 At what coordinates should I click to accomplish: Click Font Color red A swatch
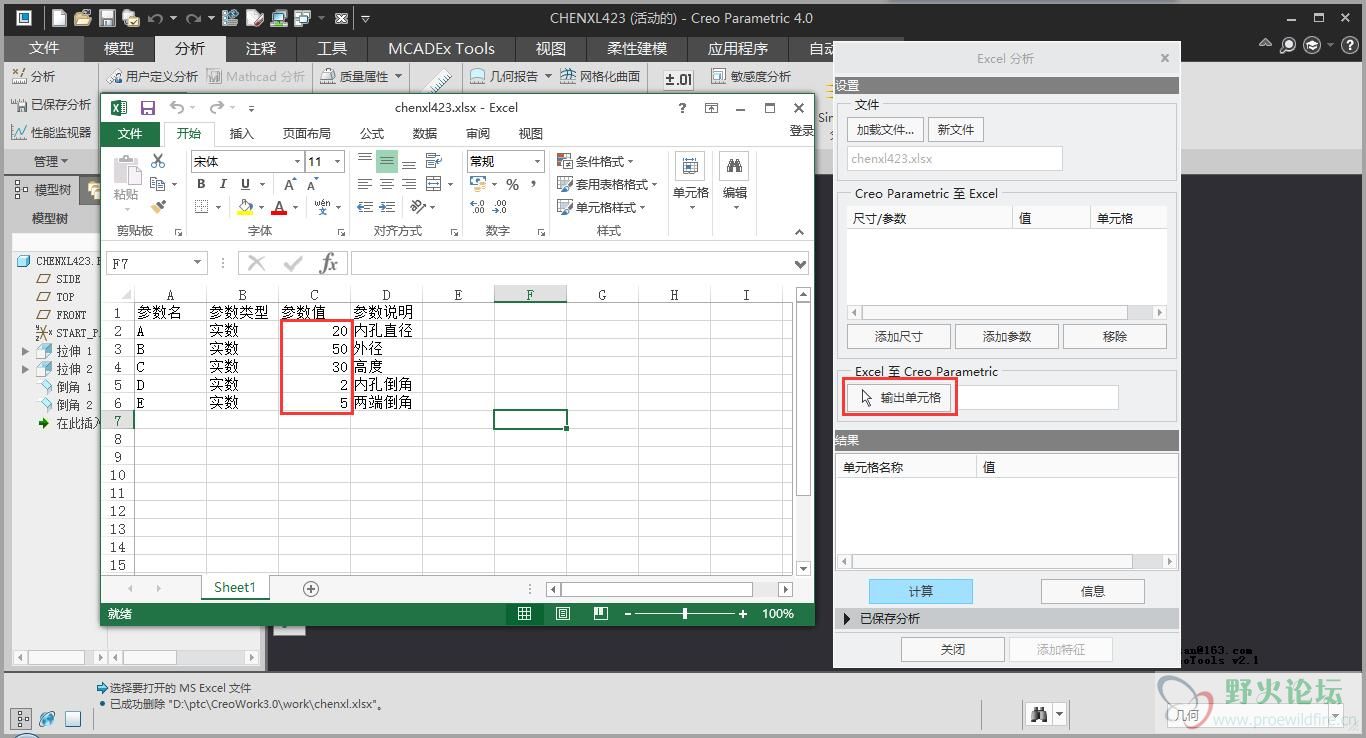pyautogui.click(x=279, y=207)
